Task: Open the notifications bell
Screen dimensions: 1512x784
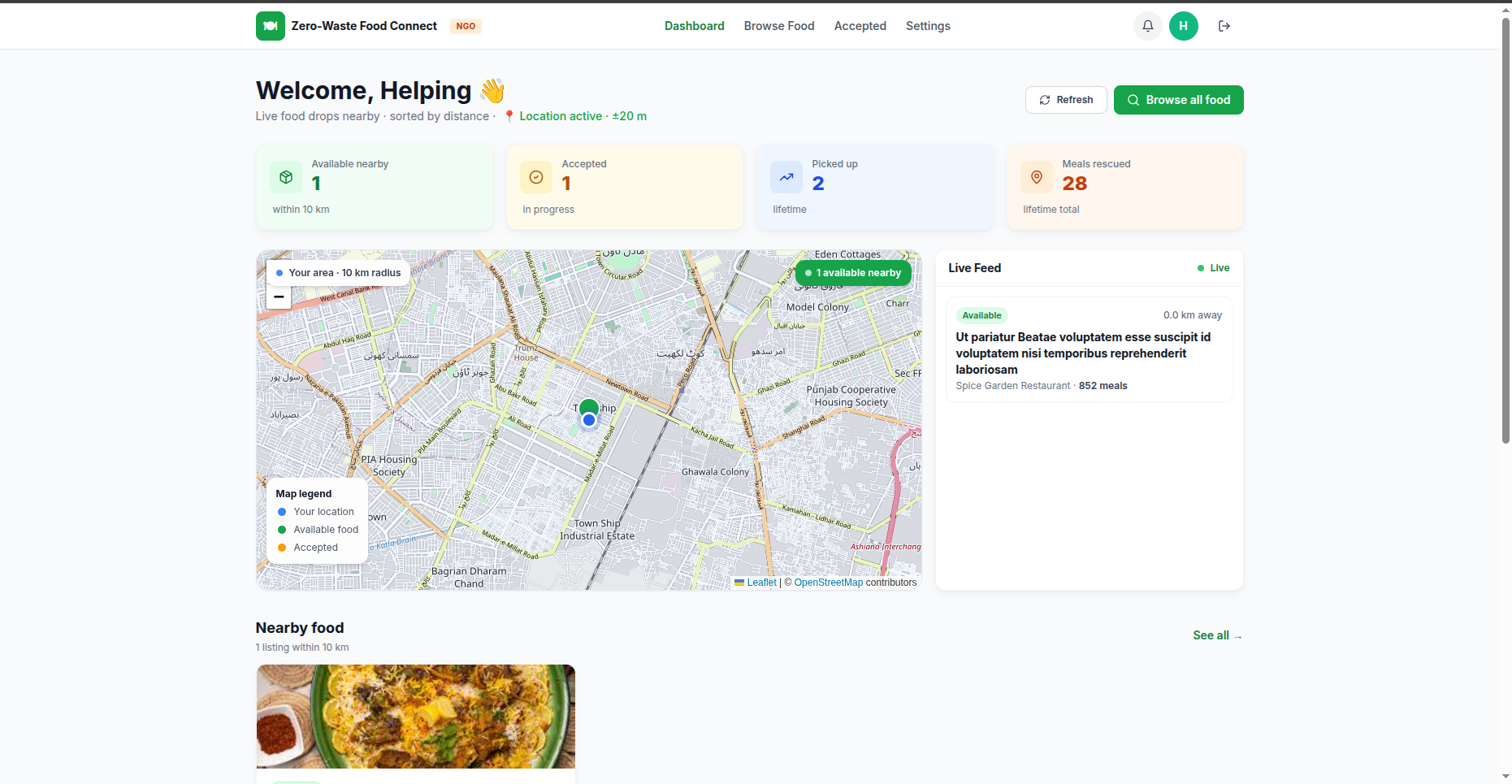Action: (x=1147, y=26)
